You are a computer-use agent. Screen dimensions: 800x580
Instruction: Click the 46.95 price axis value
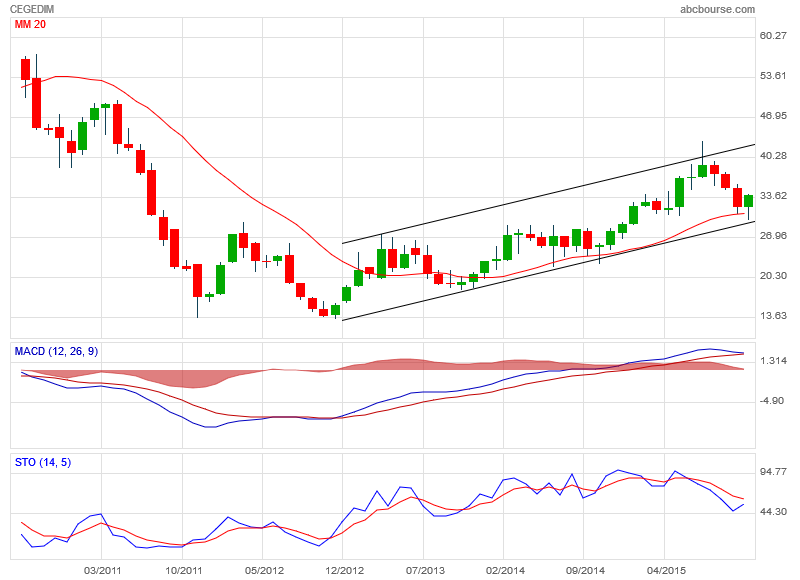(773, 116)
